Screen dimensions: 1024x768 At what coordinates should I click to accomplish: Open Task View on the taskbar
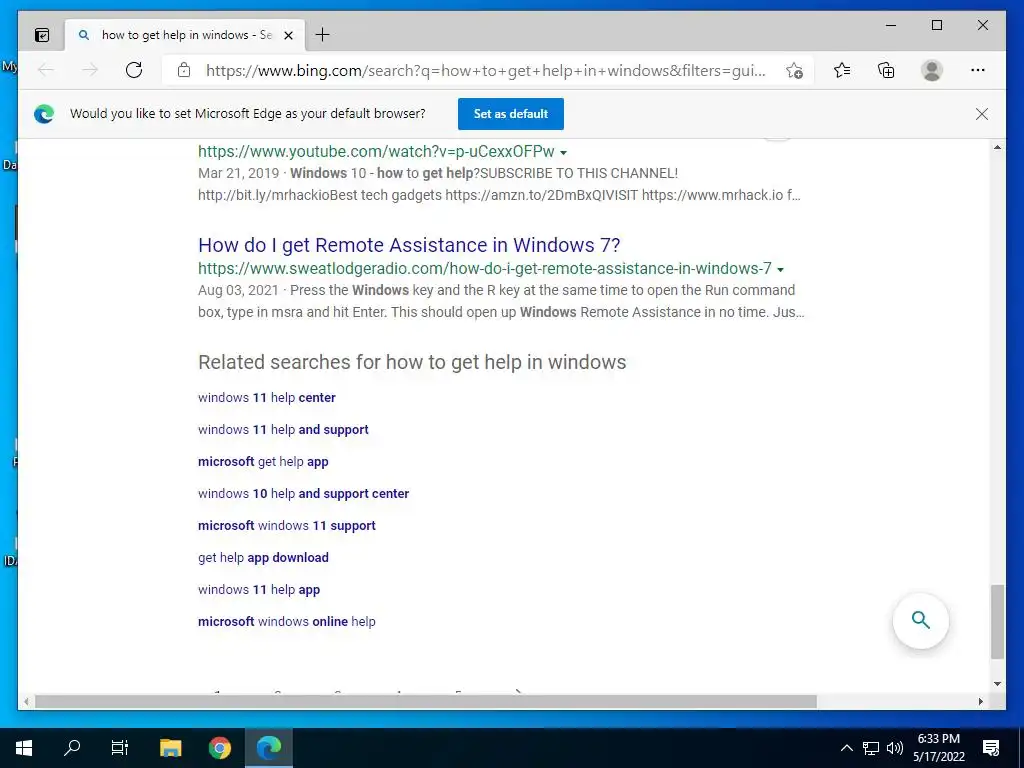click(x=120, y=747)
